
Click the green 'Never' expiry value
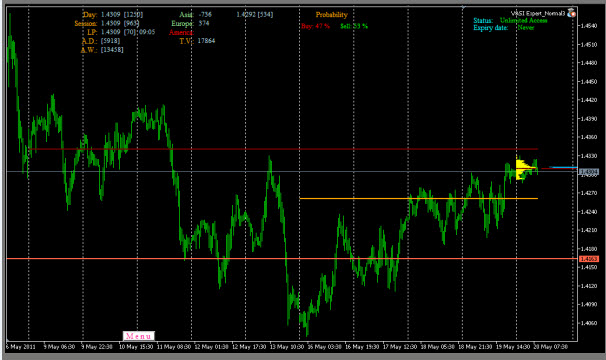tap(526, 27)
